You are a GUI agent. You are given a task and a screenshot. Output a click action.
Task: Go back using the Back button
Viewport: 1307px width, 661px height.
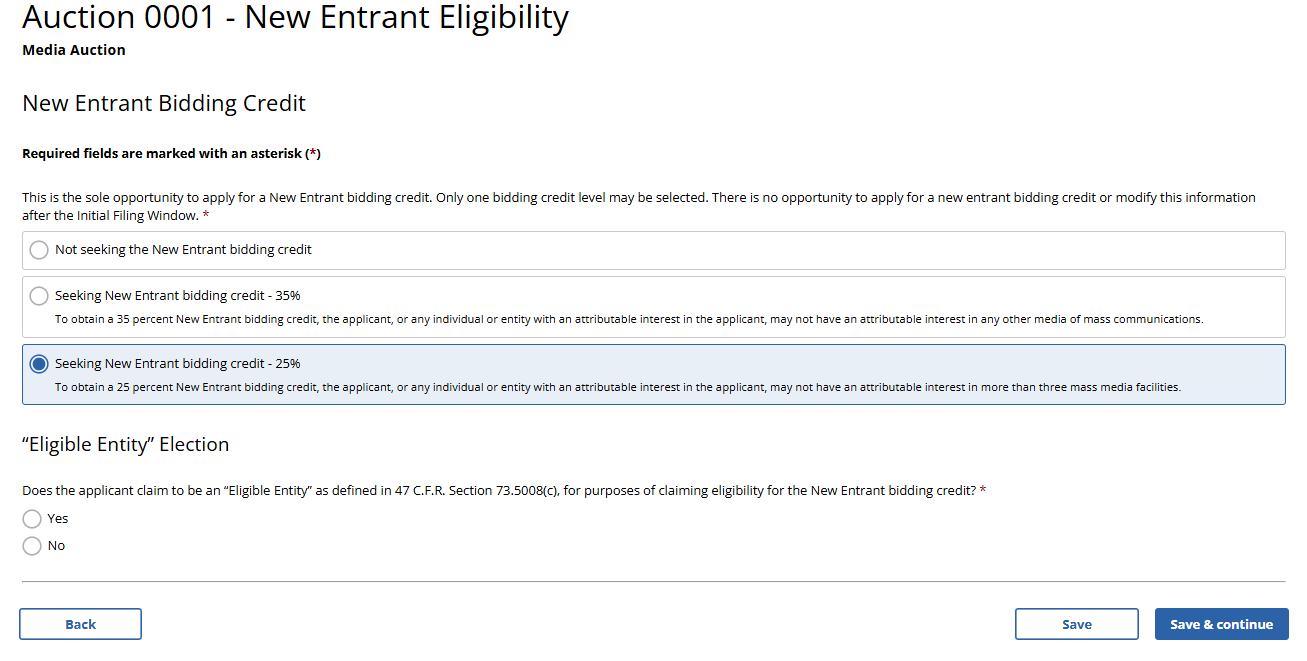click(80, 624)
